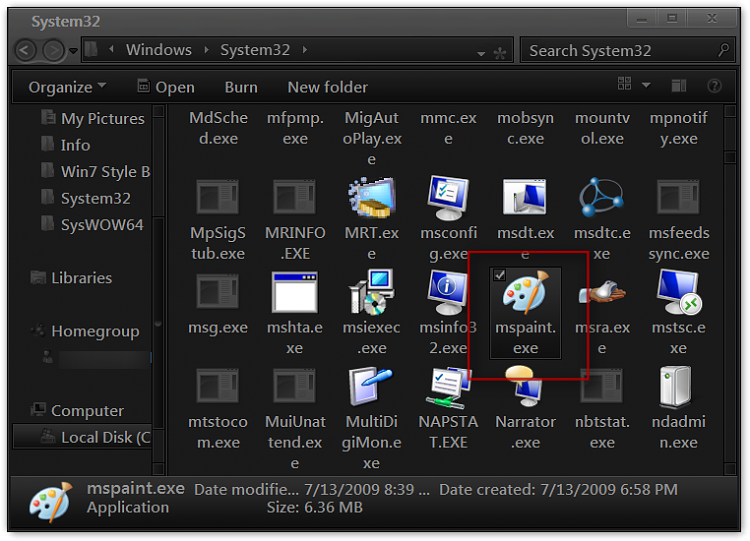
Task: Select the NAPSTAT.EXE icon
Action: (x=448, y=387)
